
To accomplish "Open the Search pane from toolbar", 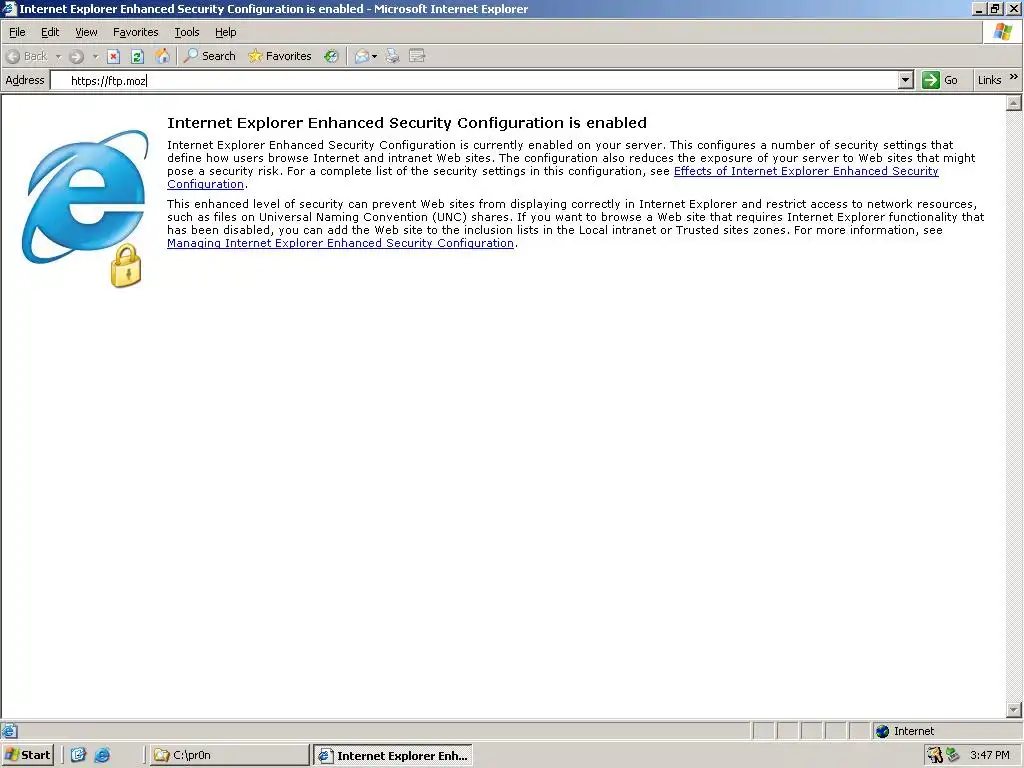I will click(x=210, y=56).
